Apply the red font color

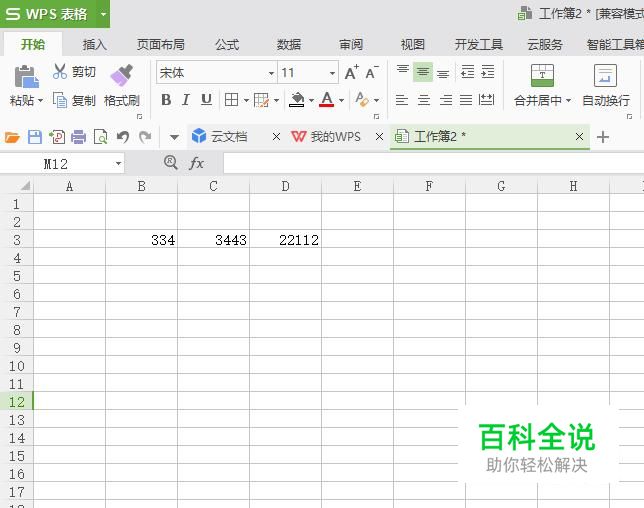pos(327,100)
